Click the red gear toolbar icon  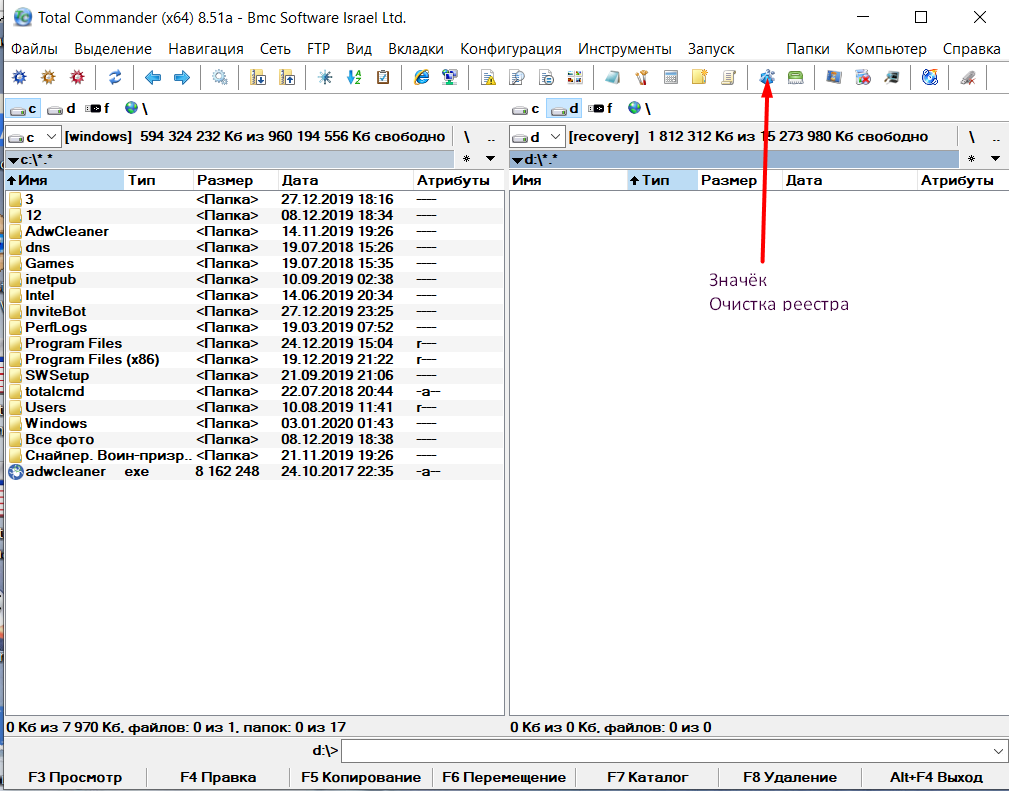[77, 78]
